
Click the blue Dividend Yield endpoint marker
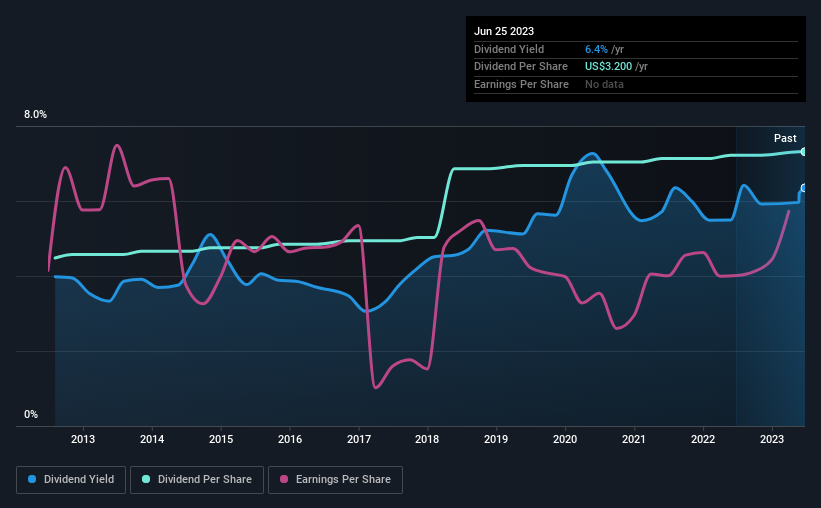[x=803, y=188]
